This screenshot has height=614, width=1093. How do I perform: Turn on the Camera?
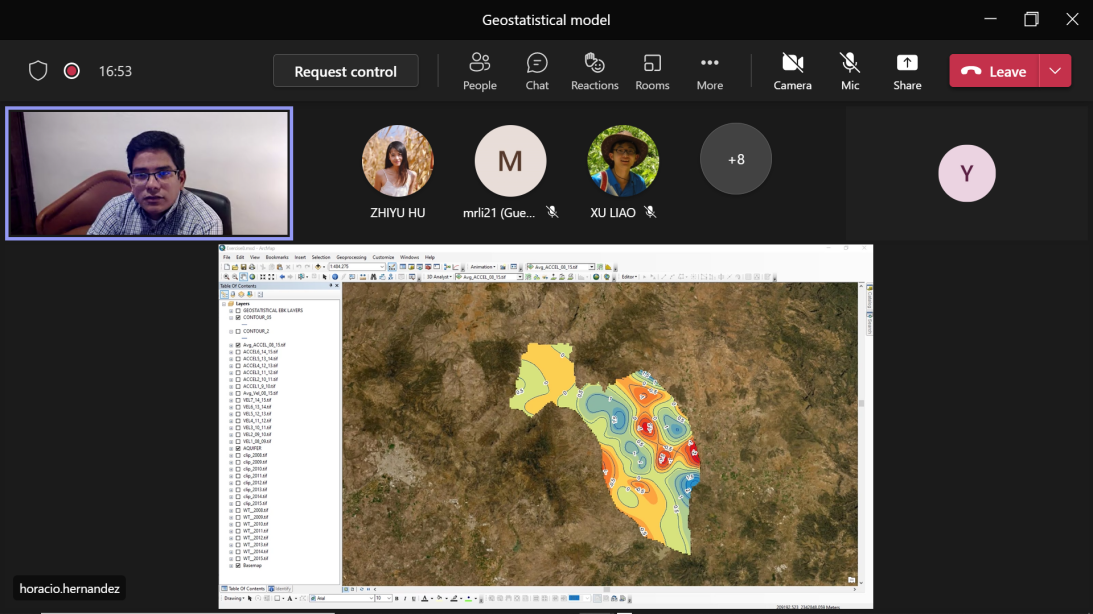[792, 71]
